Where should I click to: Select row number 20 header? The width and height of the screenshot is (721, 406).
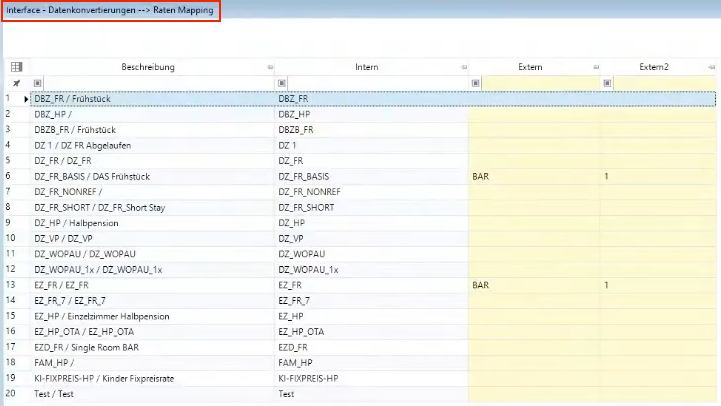(x=9, y=394)
